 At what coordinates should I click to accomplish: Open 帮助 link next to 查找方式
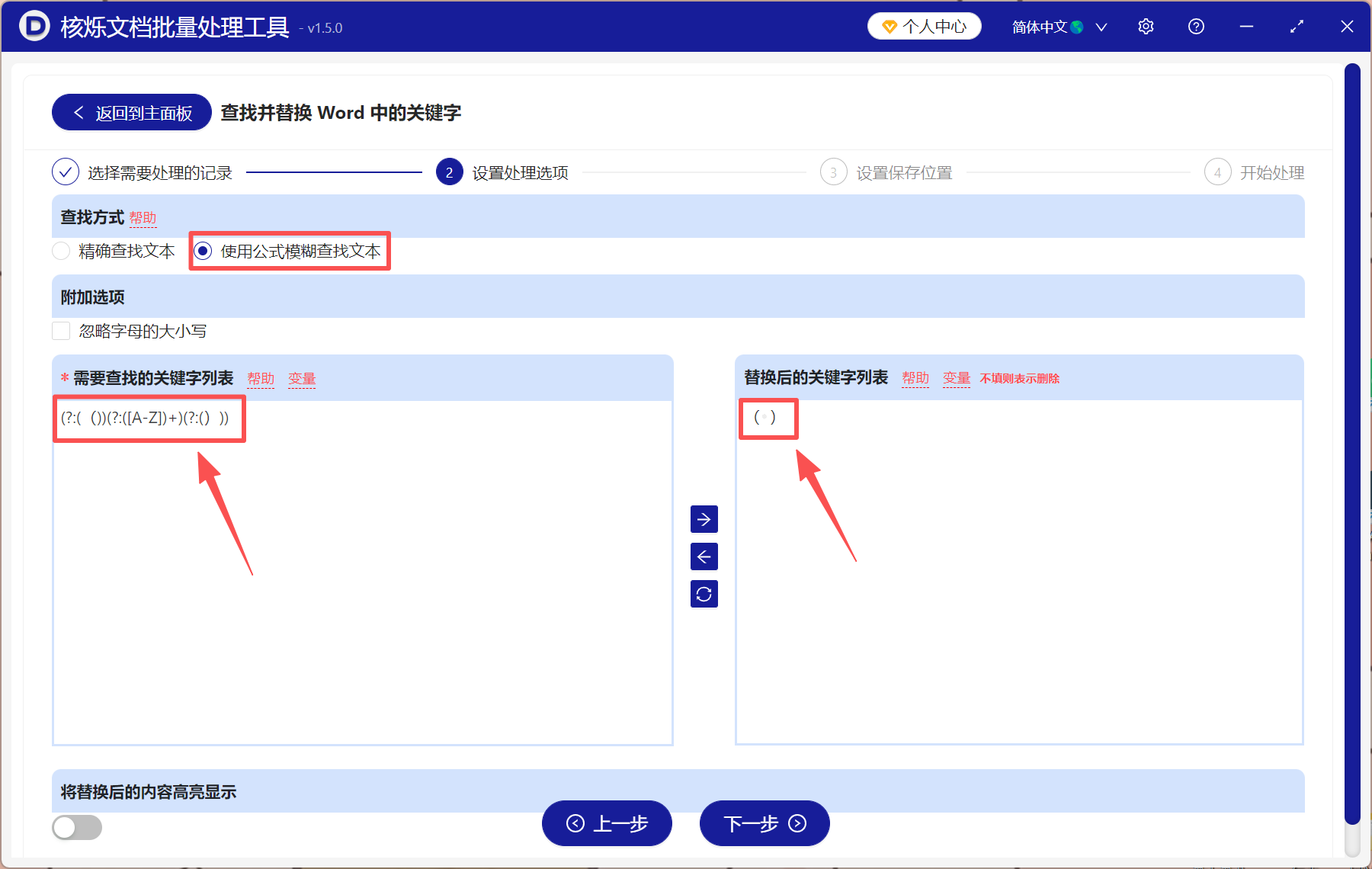point(143,219)
